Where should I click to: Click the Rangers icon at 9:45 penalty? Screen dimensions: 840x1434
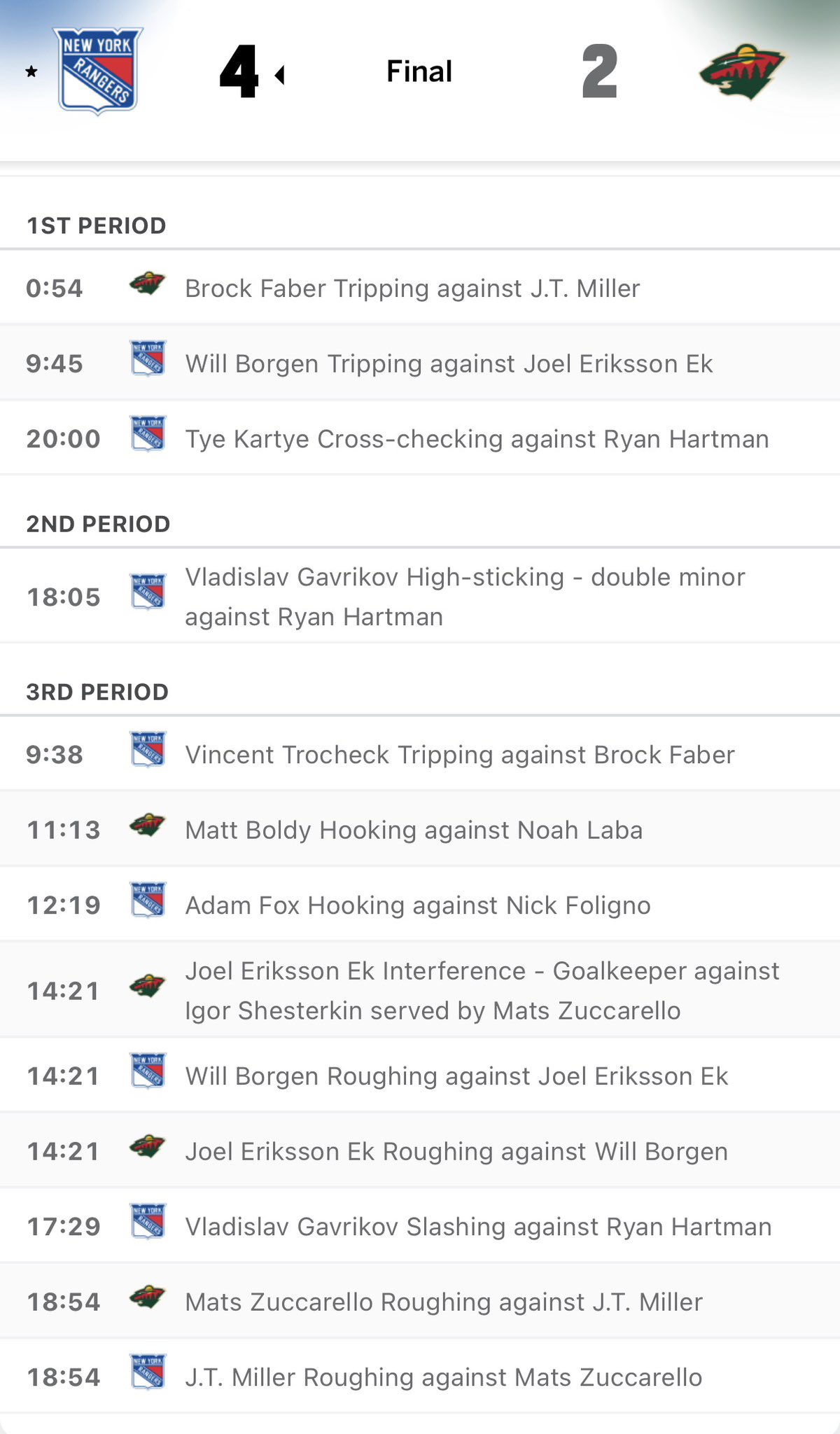click(x=148, y=359)
